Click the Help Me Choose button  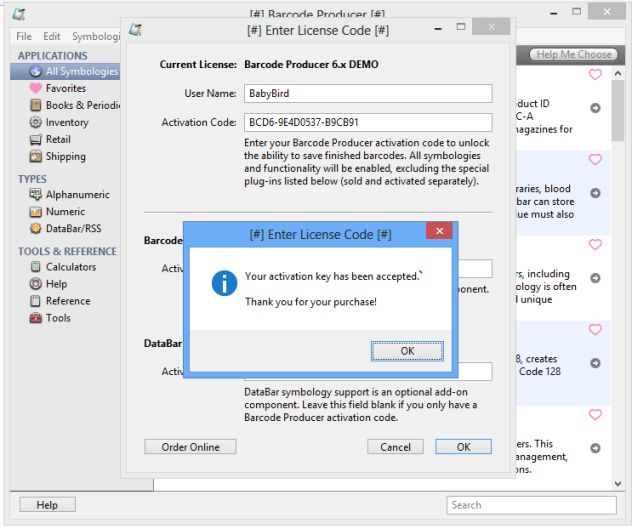tap(574, 54)
